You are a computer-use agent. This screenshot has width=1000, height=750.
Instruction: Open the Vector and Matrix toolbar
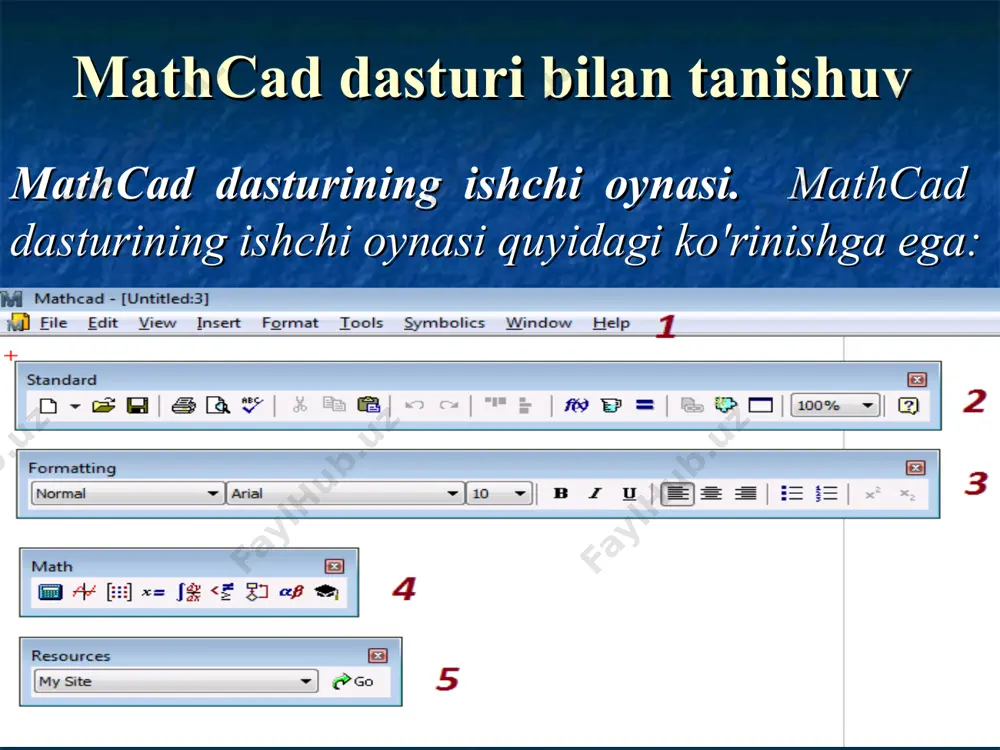click(119, 592)
